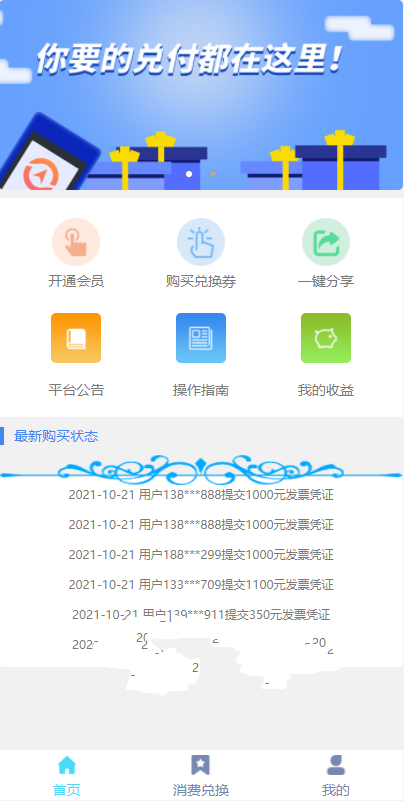Image resolution: width=404 pixels, height=801 pixels.
Task: Select the 操作指南 blue newspaper icon
Action: coord(201,338)
